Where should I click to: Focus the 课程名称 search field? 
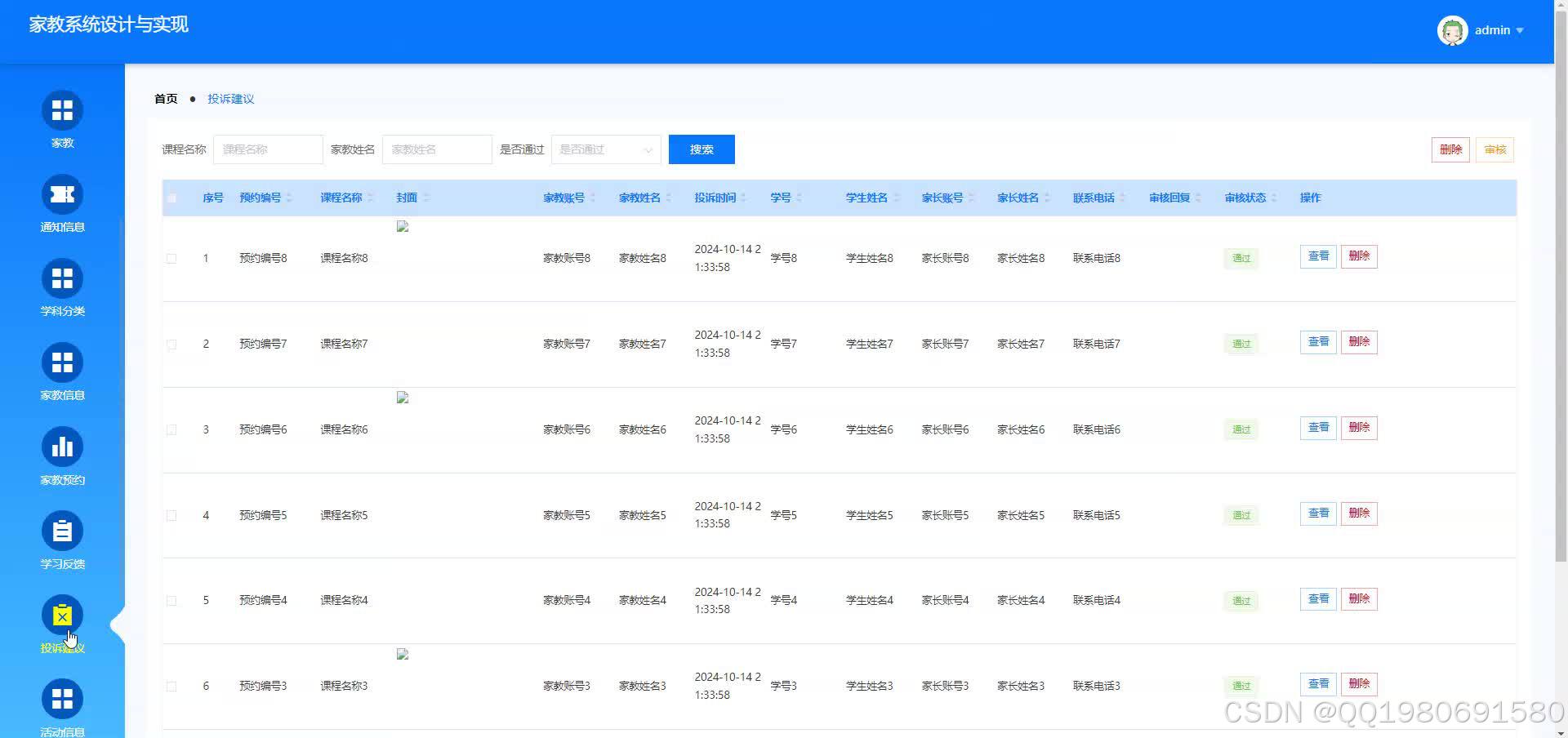(x=268, y=149)
